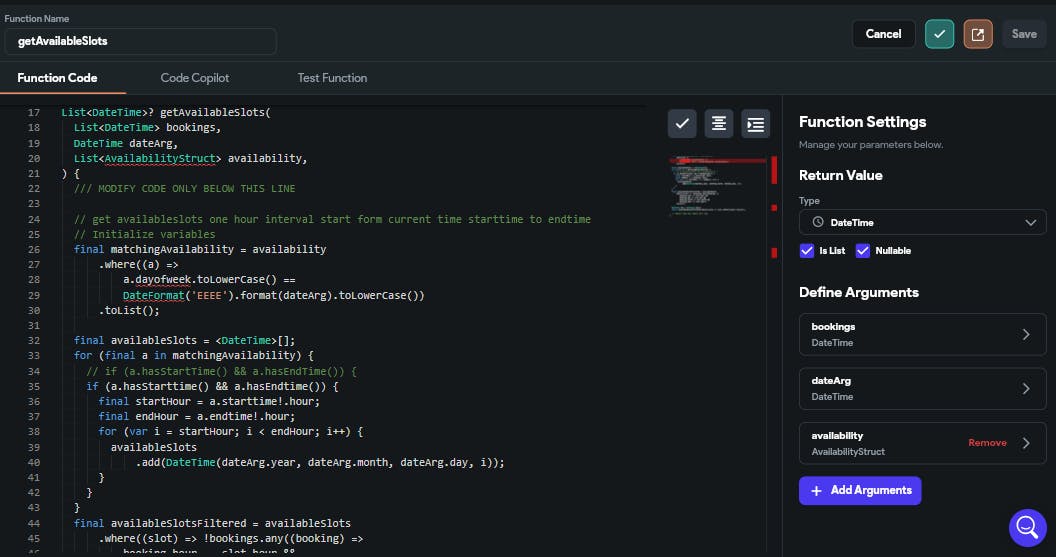Expand the availability argument chevron
Screen dimensions: 1056x557
[x=1025, y=443]
